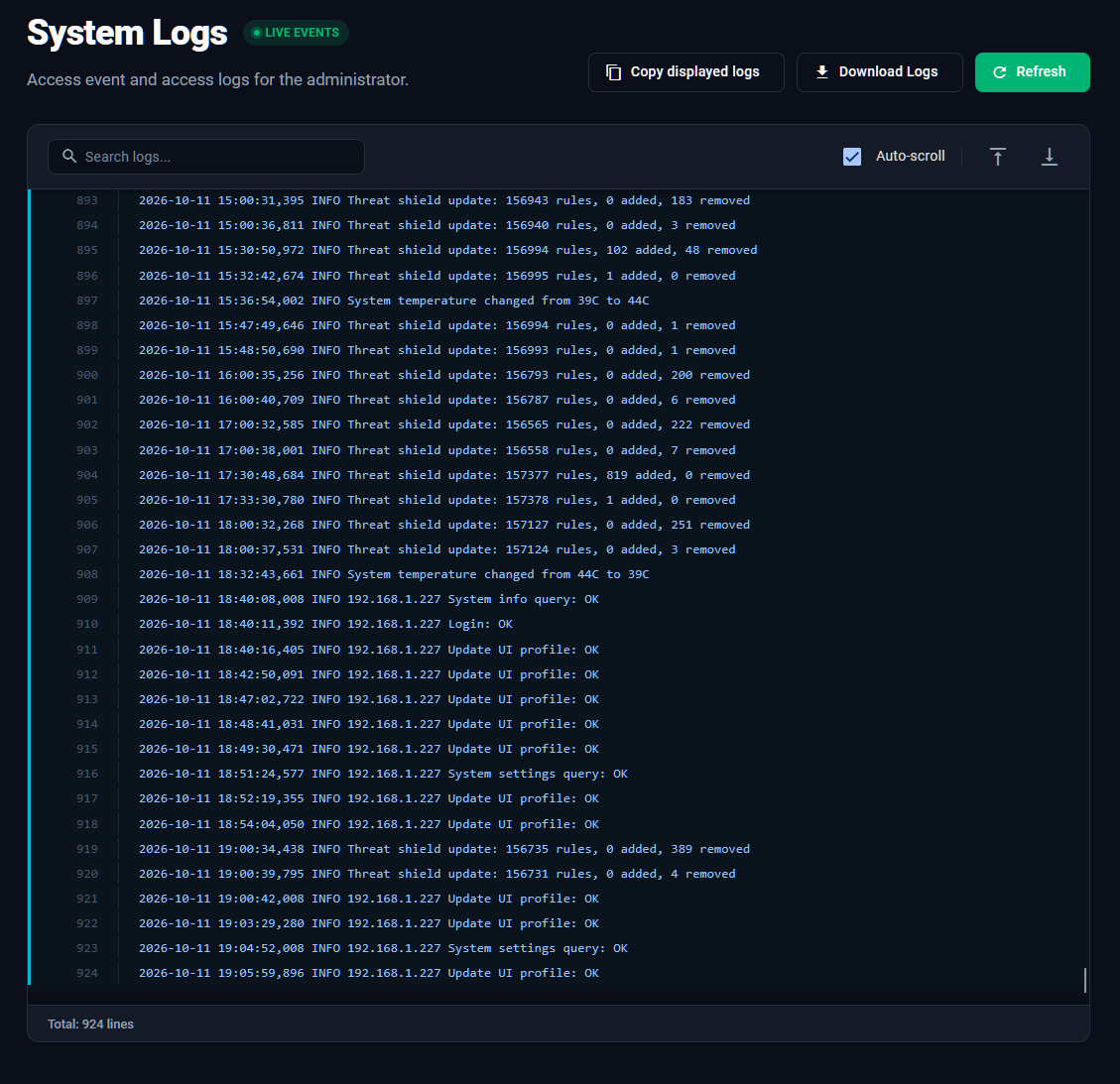Select Update UI profile line at 18:40:16
Viewport: 1120px width, 1084px height.
pos(559,650)
